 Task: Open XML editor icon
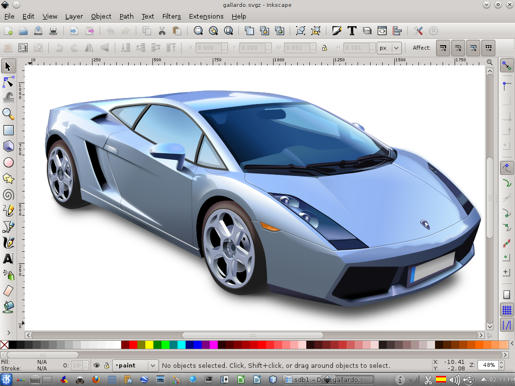coord(382,31)
